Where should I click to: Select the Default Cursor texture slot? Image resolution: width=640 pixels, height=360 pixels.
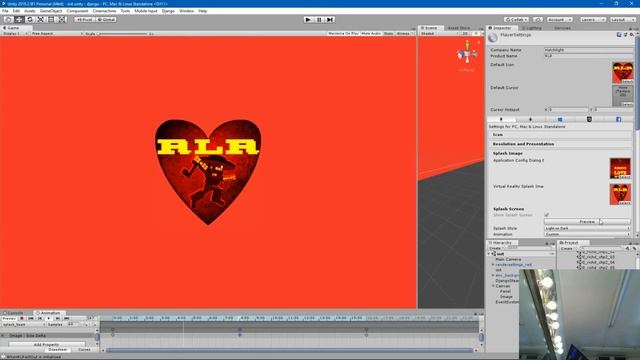[x=622, y=96]
